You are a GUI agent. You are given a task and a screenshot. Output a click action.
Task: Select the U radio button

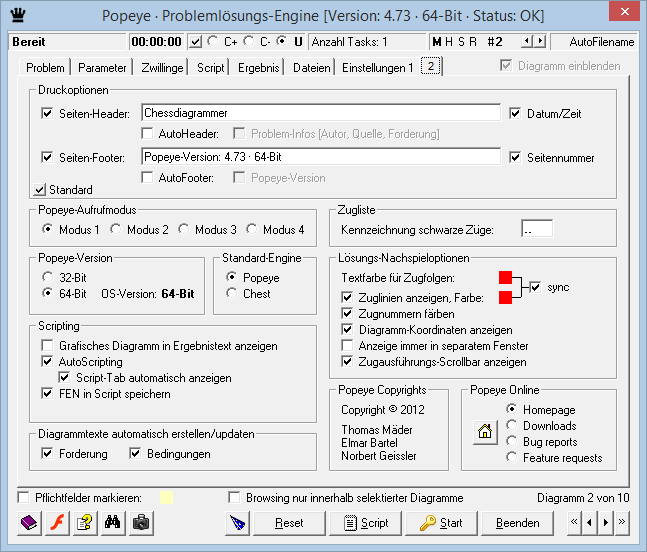pos(282,41)
